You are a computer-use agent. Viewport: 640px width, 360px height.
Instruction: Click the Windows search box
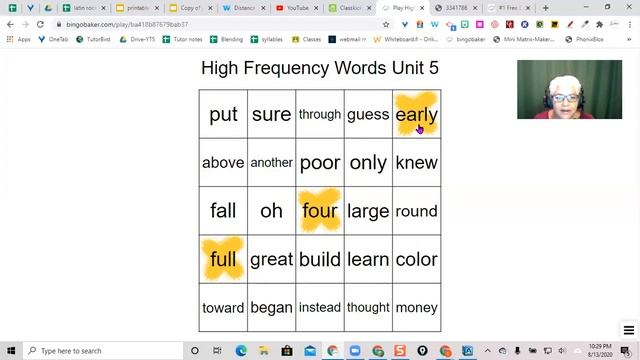(103, 351)
